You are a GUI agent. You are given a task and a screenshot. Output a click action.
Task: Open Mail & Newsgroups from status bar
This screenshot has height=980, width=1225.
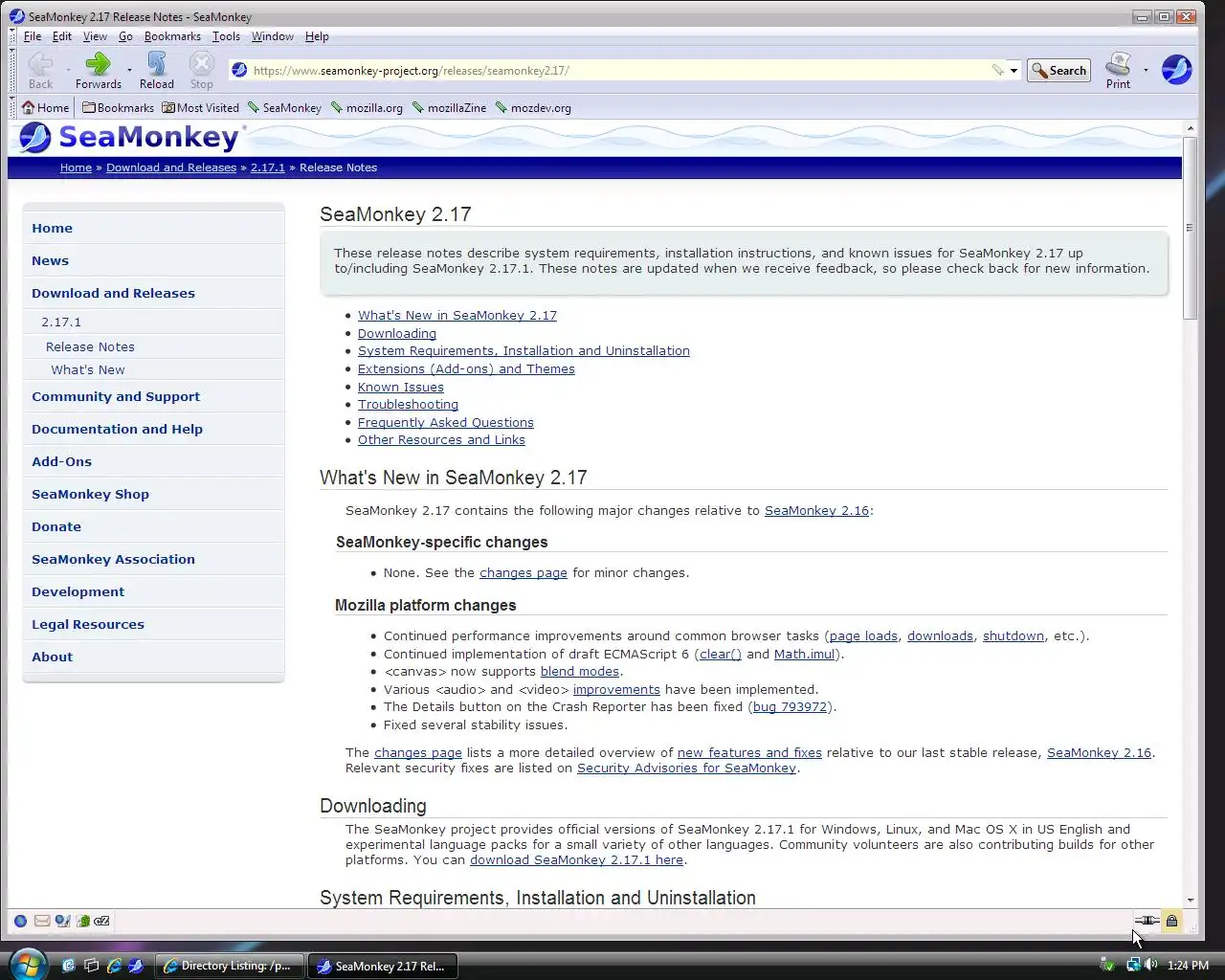[x=42, y=921]
